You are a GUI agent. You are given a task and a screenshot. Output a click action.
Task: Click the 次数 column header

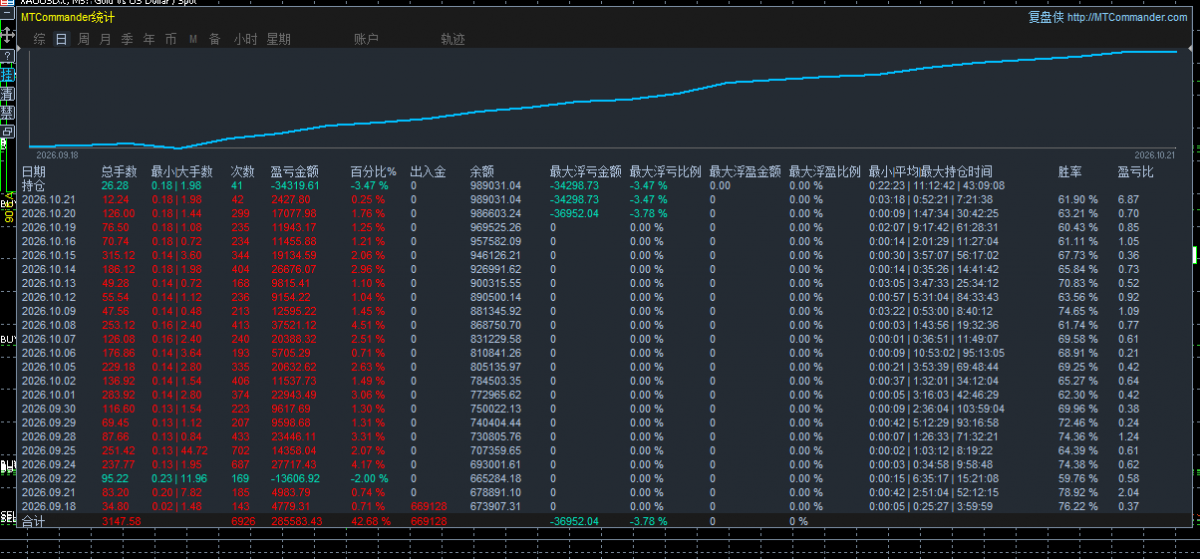tap(243, 171)
